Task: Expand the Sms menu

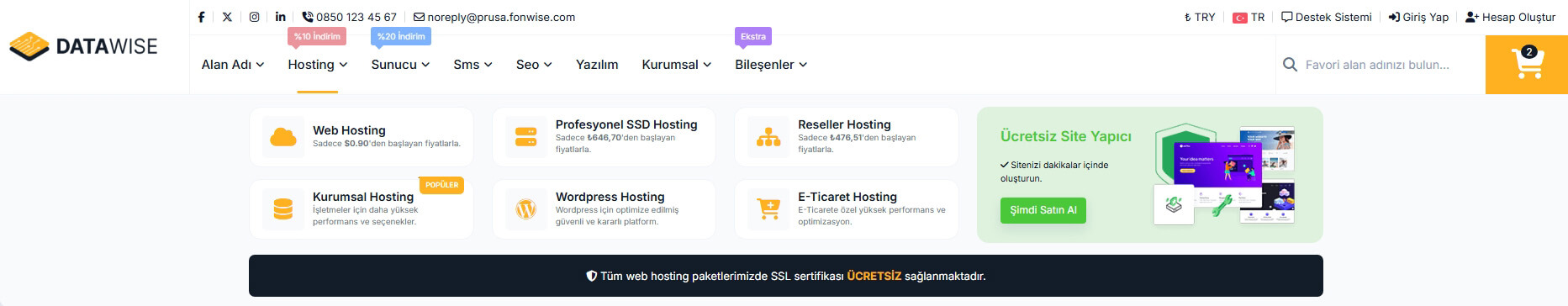Action: tap(473, 65)
